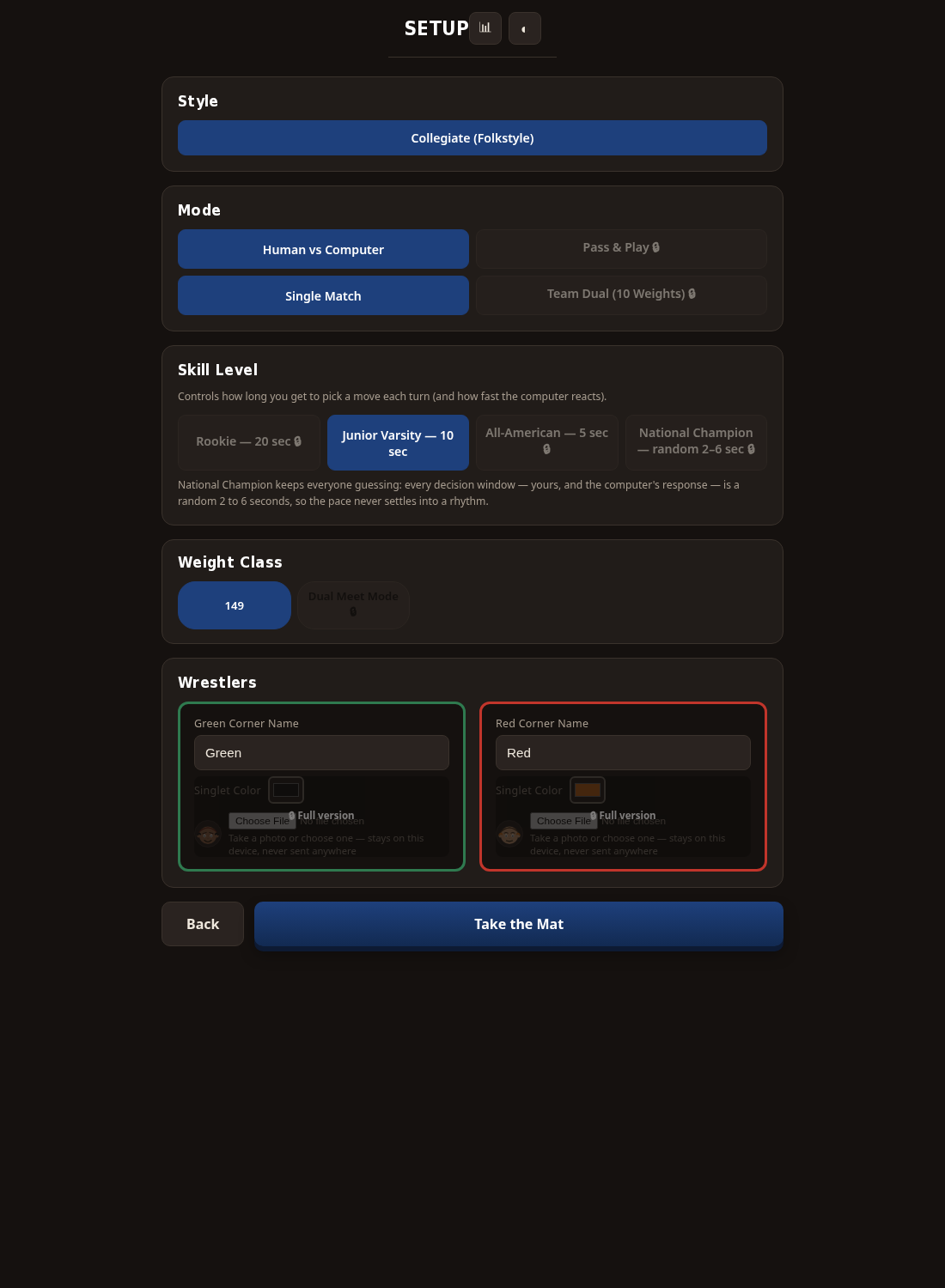Click Green corner Full version lock label
Image resolution: width=945 pixels, height=1288 pixels.
click(x=321, y=816)
